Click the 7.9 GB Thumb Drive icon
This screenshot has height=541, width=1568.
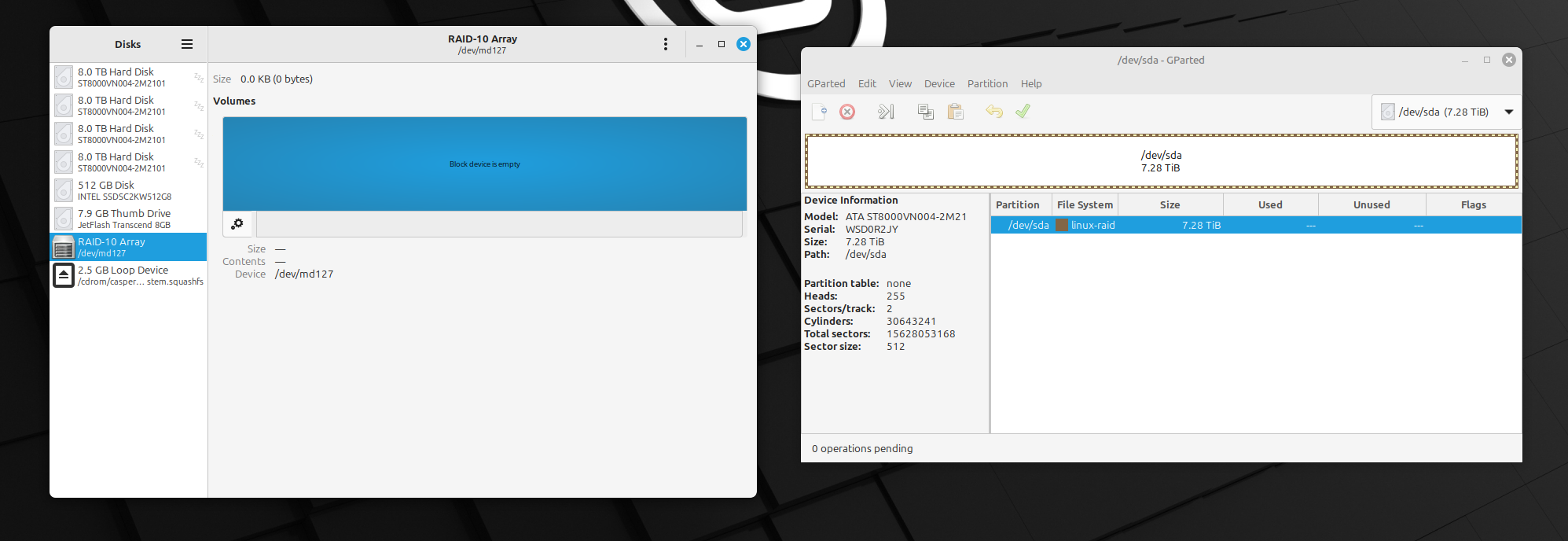[64, 219]
